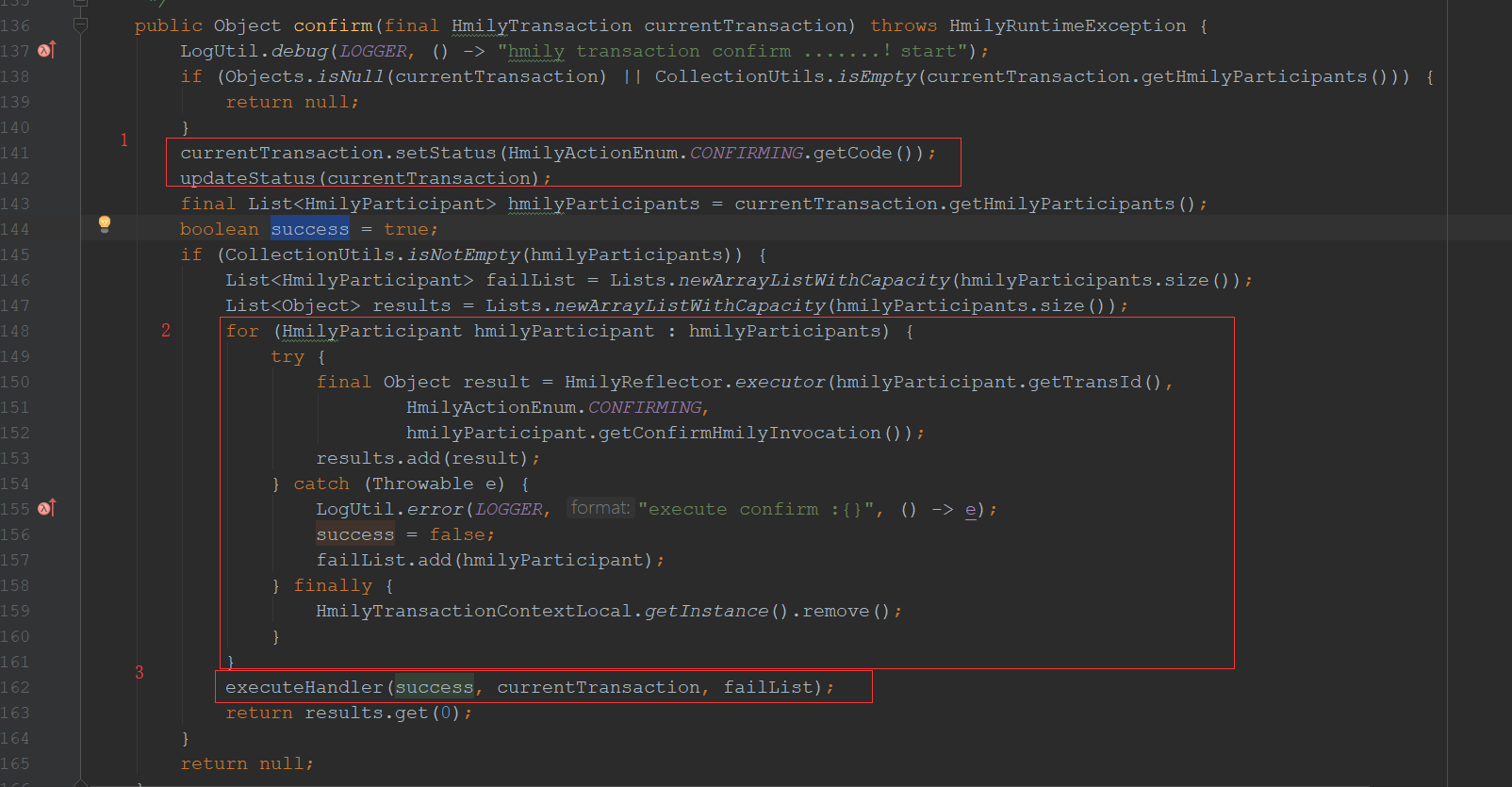Click 'List<Object>' type on line 147
Image resolution: width=1512 pixels, height=787 pixels.
[293, 305]
